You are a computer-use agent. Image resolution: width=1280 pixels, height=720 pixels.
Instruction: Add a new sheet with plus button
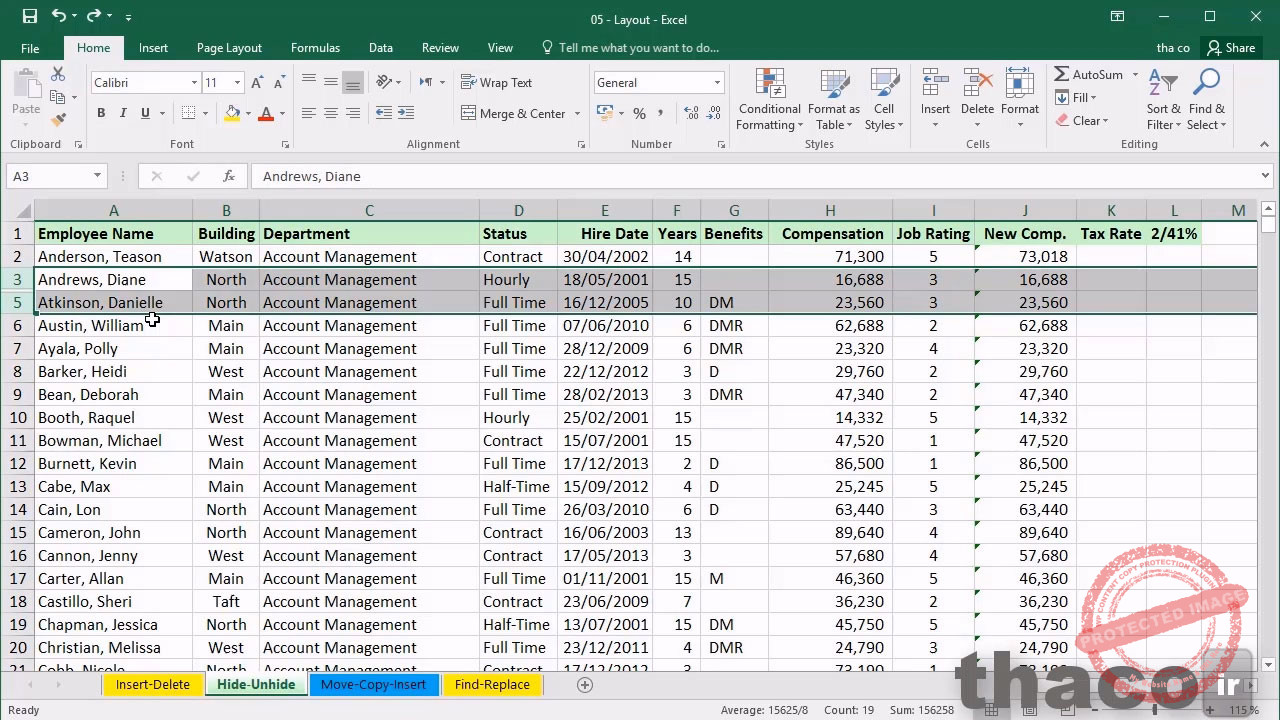click(585, 685)
